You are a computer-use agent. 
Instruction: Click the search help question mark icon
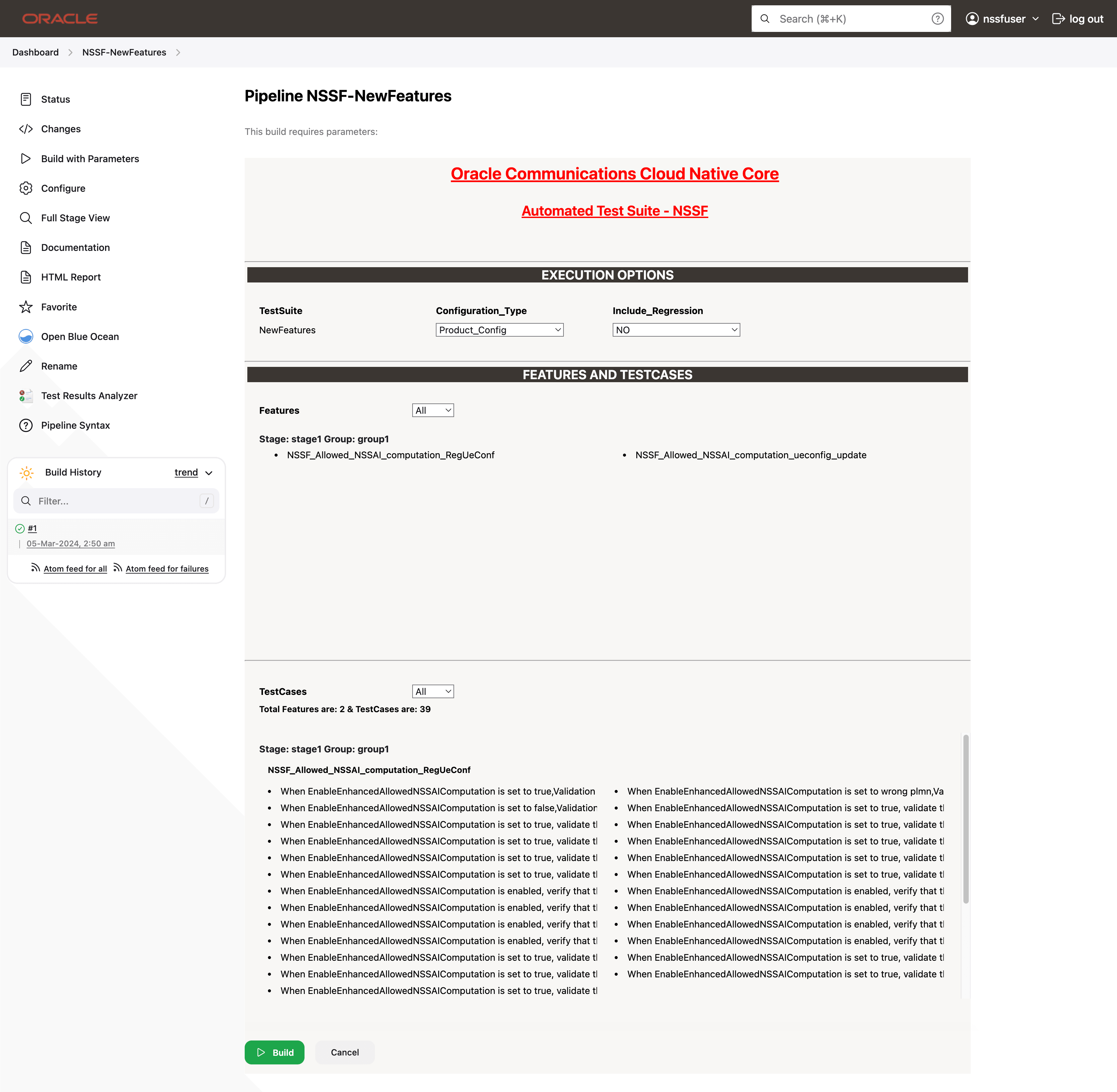[x=937, y=19]
